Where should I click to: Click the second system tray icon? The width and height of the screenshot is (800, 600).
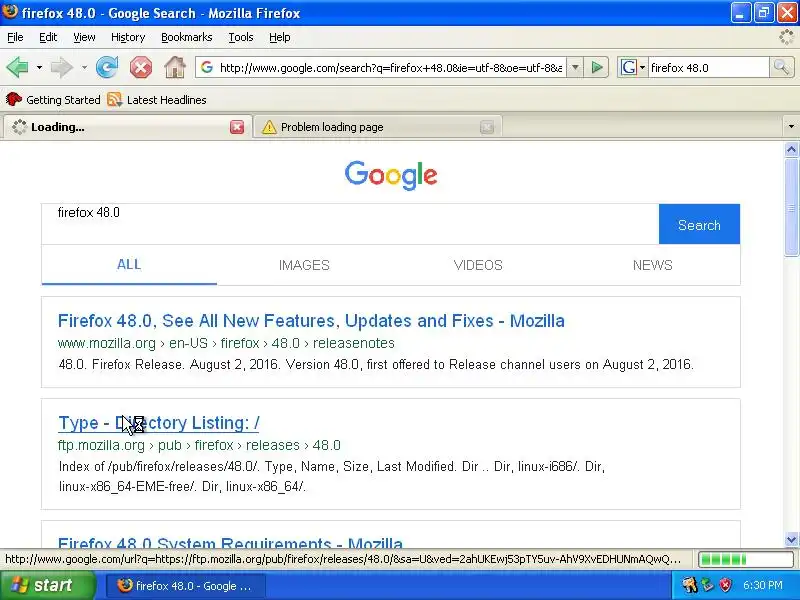point(707,585)
